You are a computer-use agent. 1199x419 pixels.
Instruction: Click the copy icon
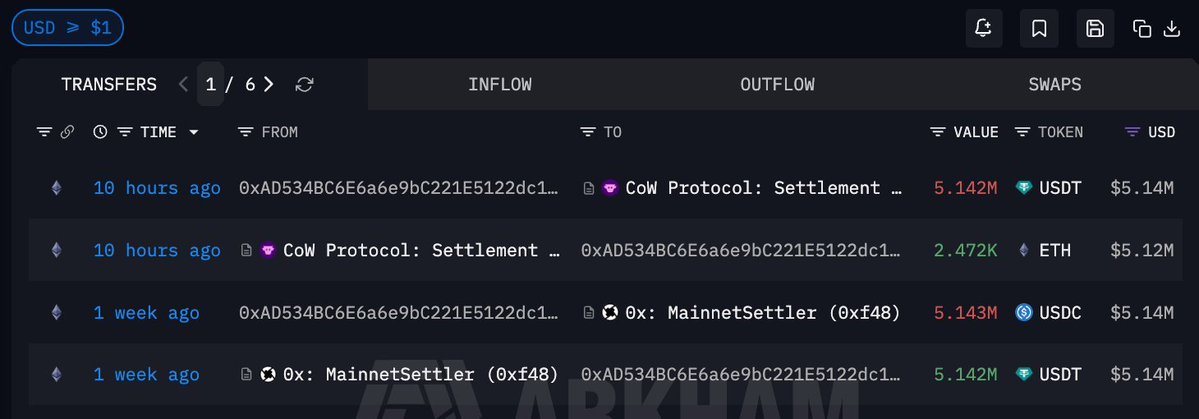point(1142,29)
